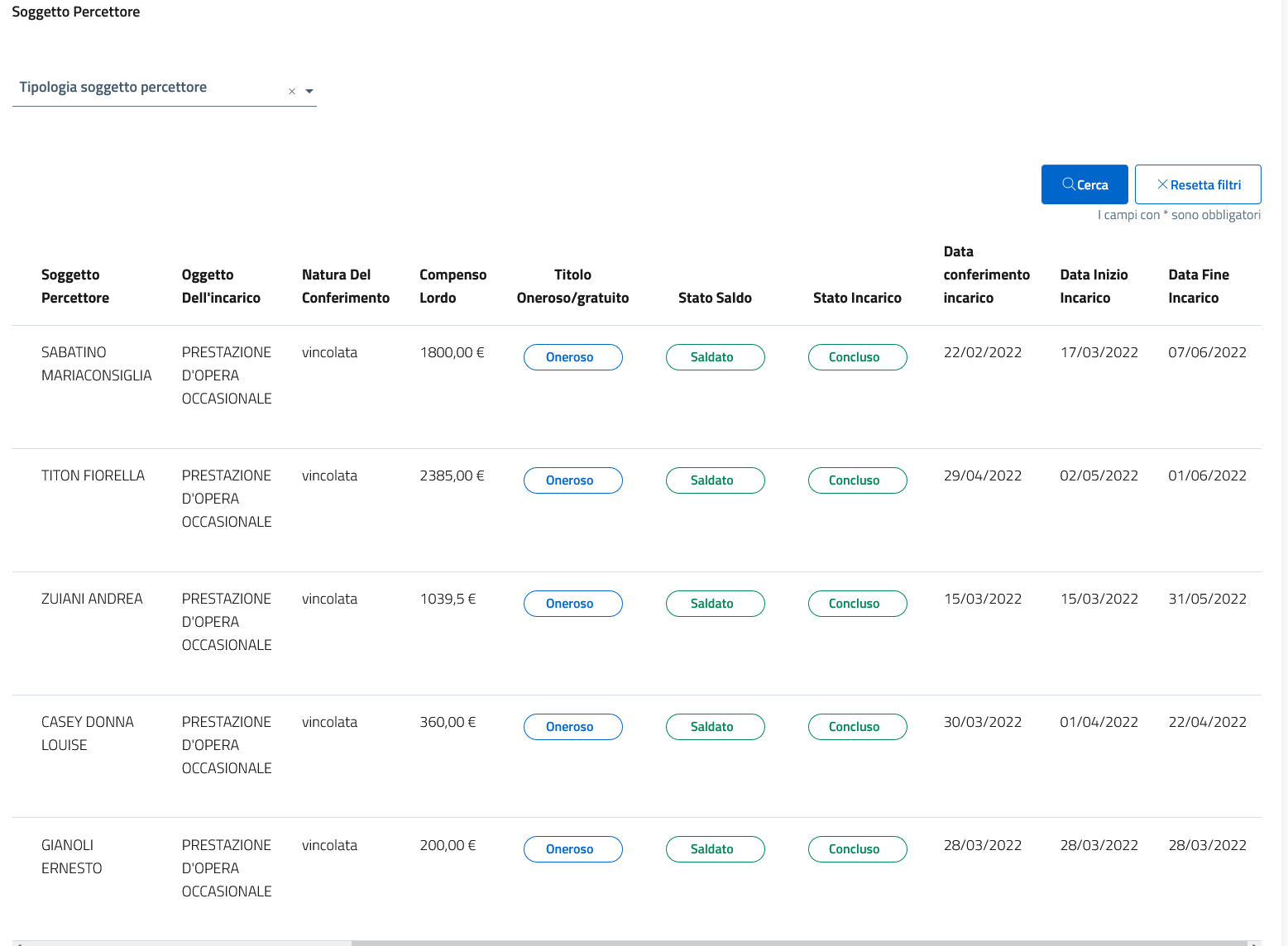Click the 1039,5 € compensation cell

[448, 599]
